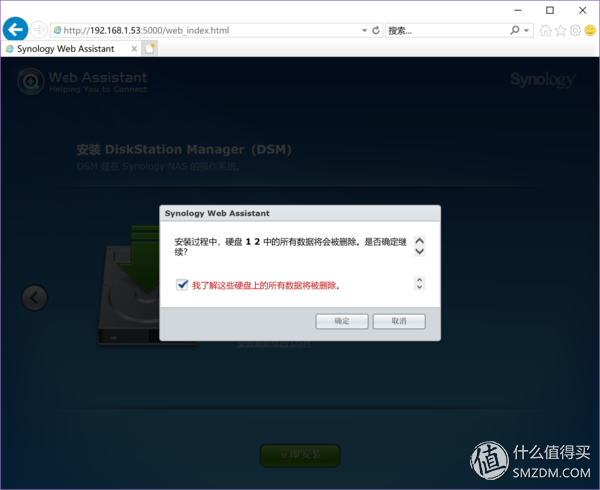This screenshot has height=490, width=600.
Task: Click the previous-step left arrow circle
Action: [34, 298]
